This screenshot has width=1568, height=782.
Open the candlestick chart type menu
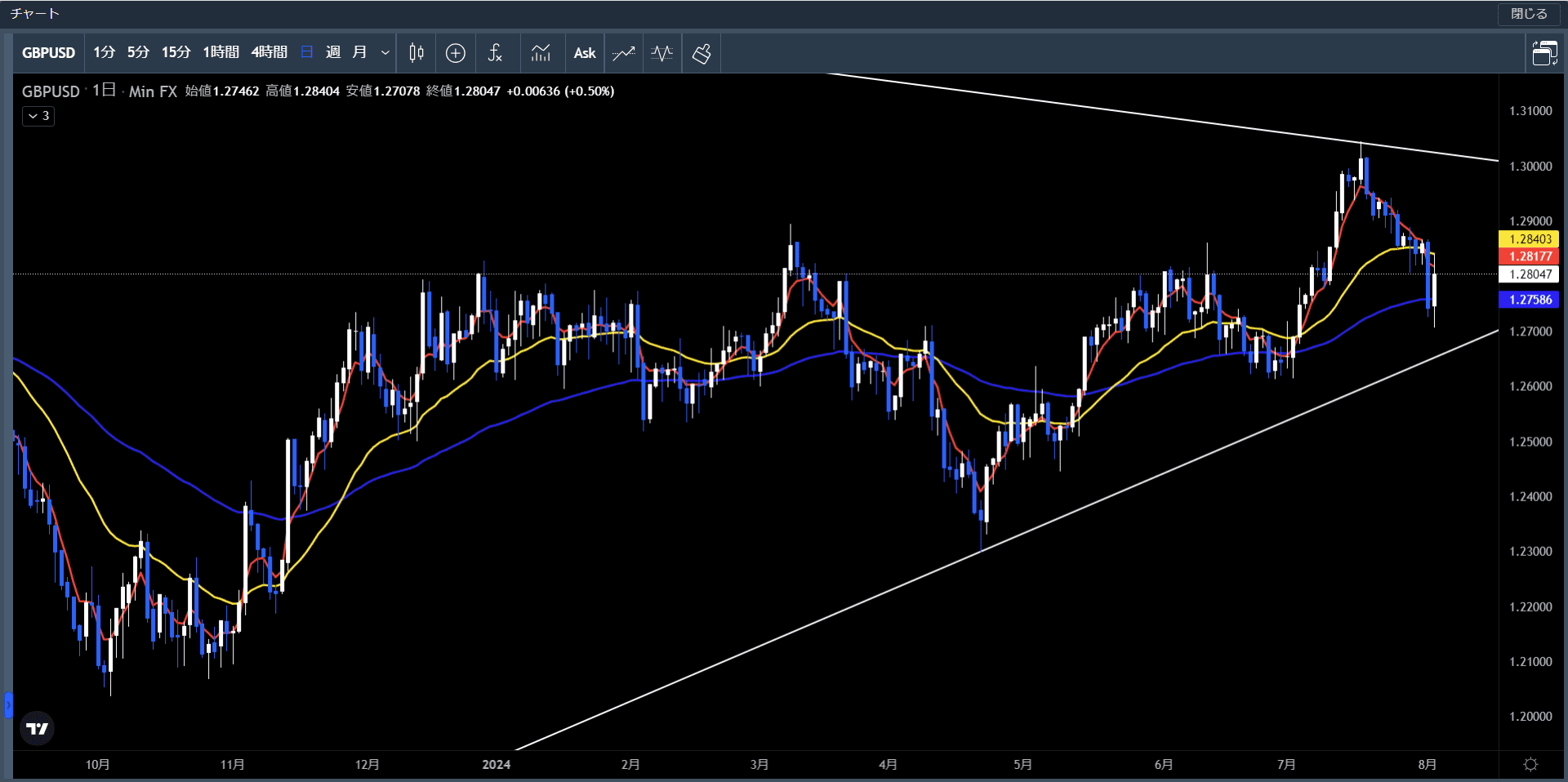tap(416, 53)
